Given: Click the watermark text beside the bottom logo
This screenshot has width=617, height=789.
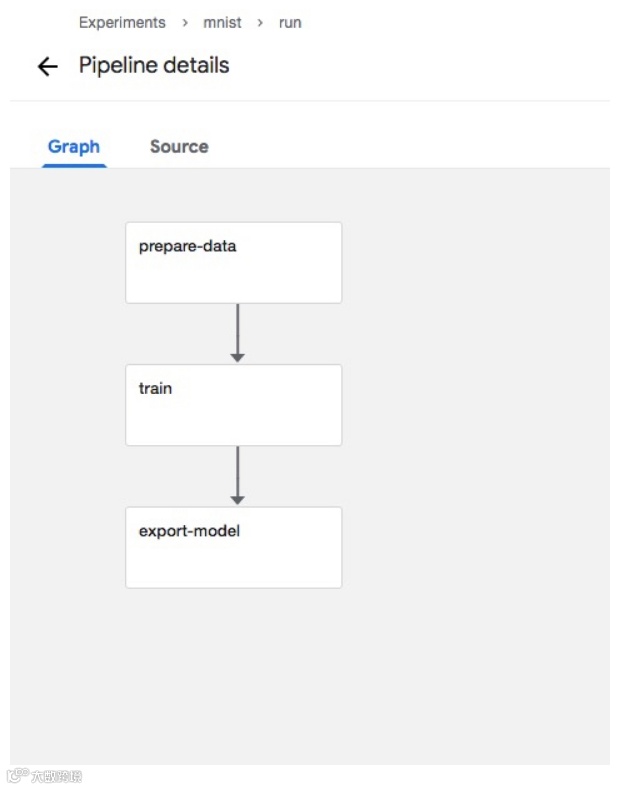Looking at the screenshot, I should pyautogui.click(x=56, y=776).
